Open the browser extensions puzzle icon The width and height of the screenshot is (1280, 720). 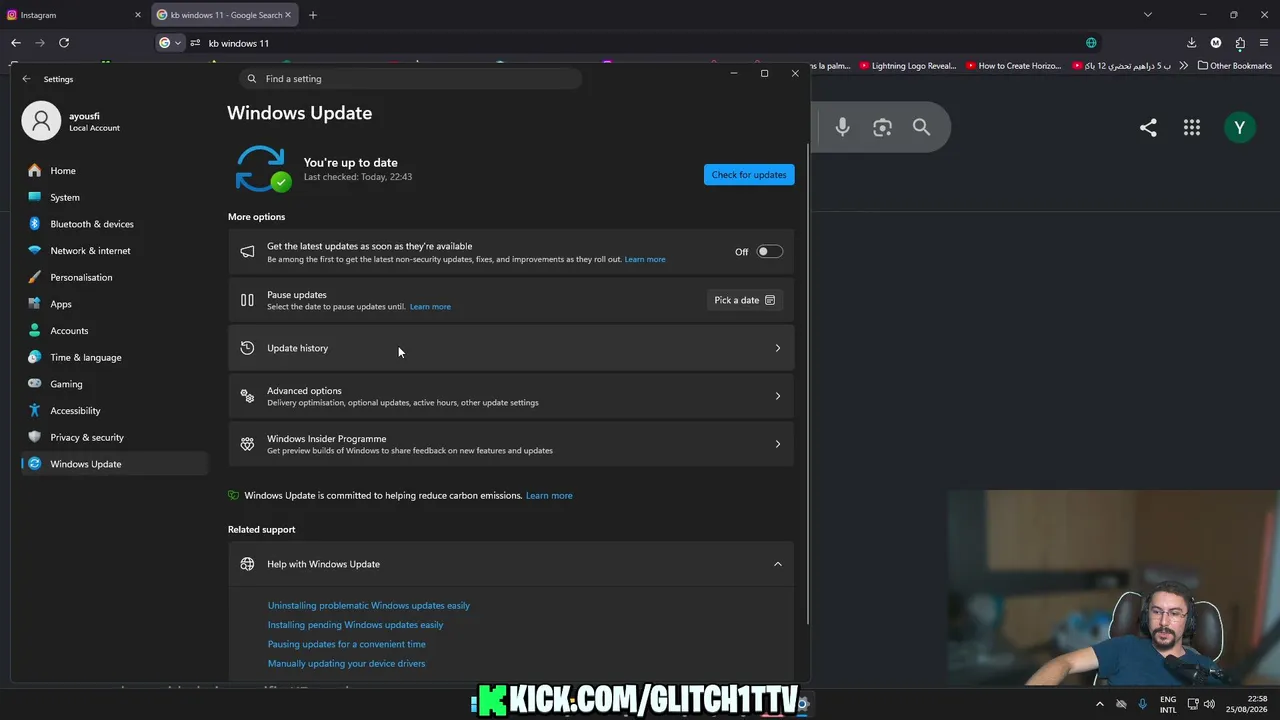tap(1240, 43)
